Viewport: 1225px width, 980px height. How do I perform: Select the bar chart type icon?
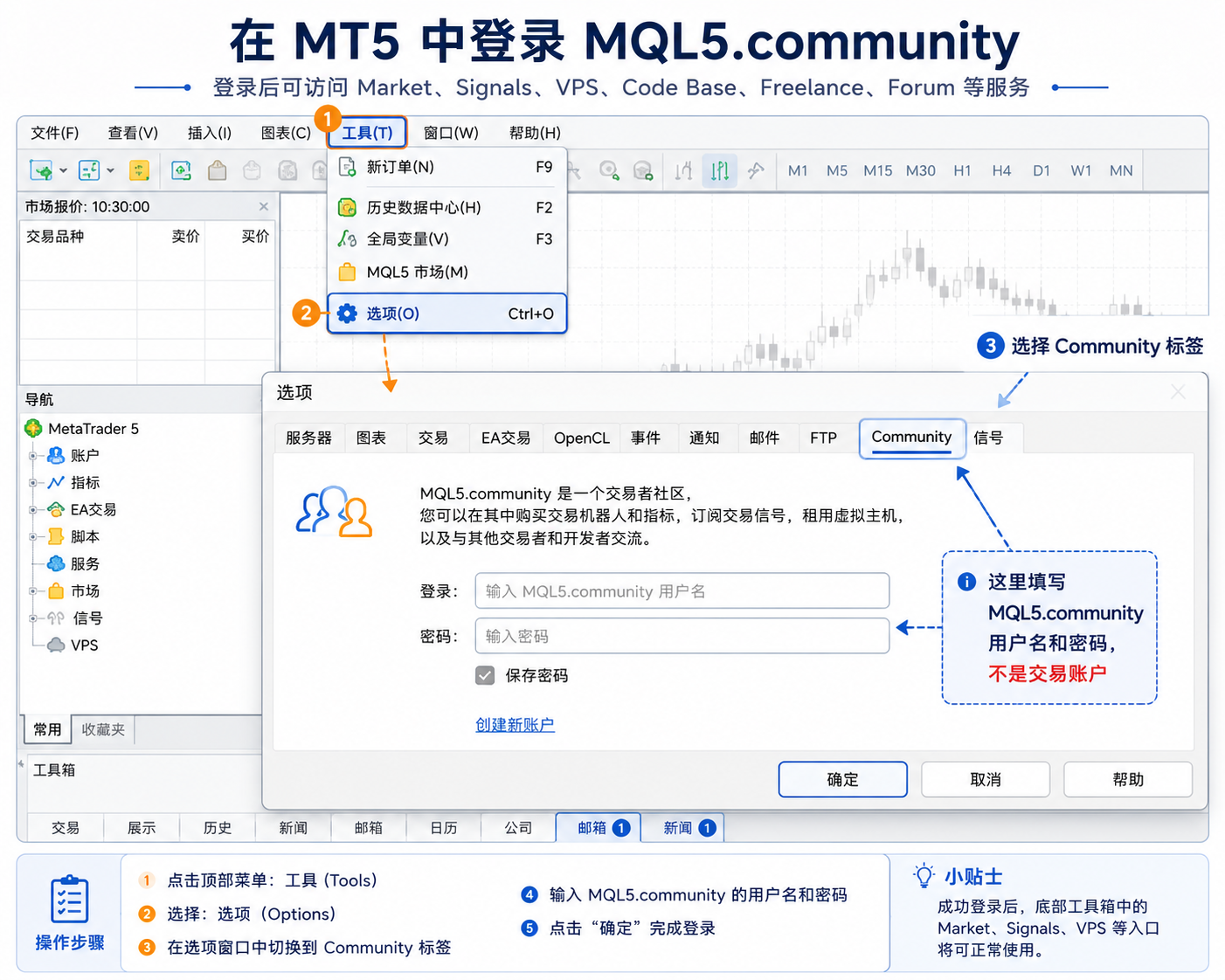[683, 170]
